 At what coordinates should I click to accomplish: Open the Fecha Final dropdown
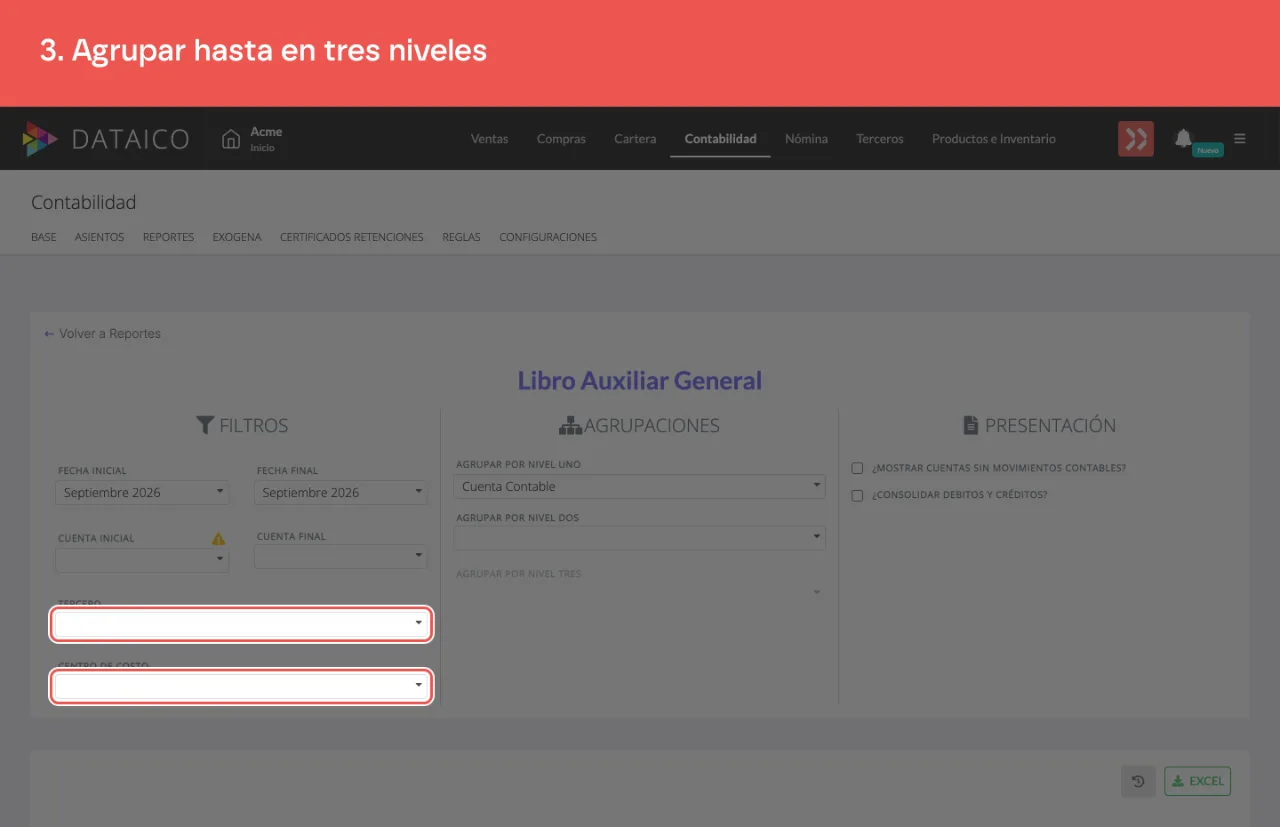(341, 493)
